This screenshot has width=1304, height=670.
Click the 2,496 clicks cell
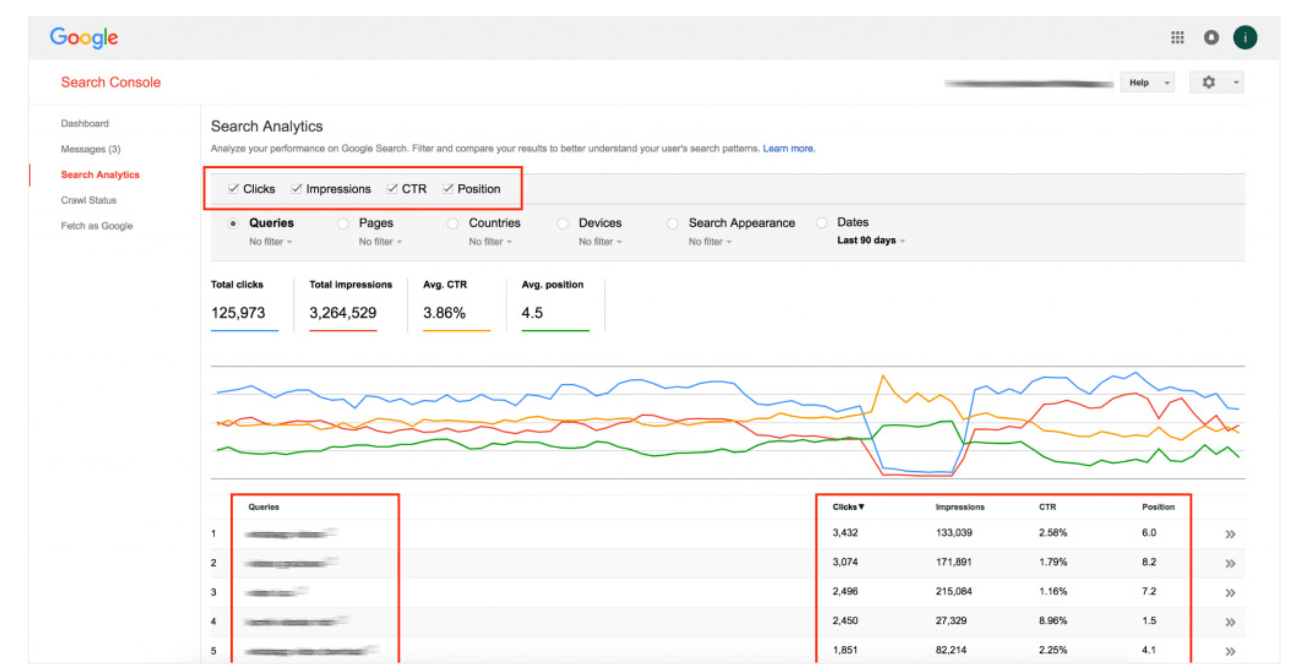click(845, 592)
